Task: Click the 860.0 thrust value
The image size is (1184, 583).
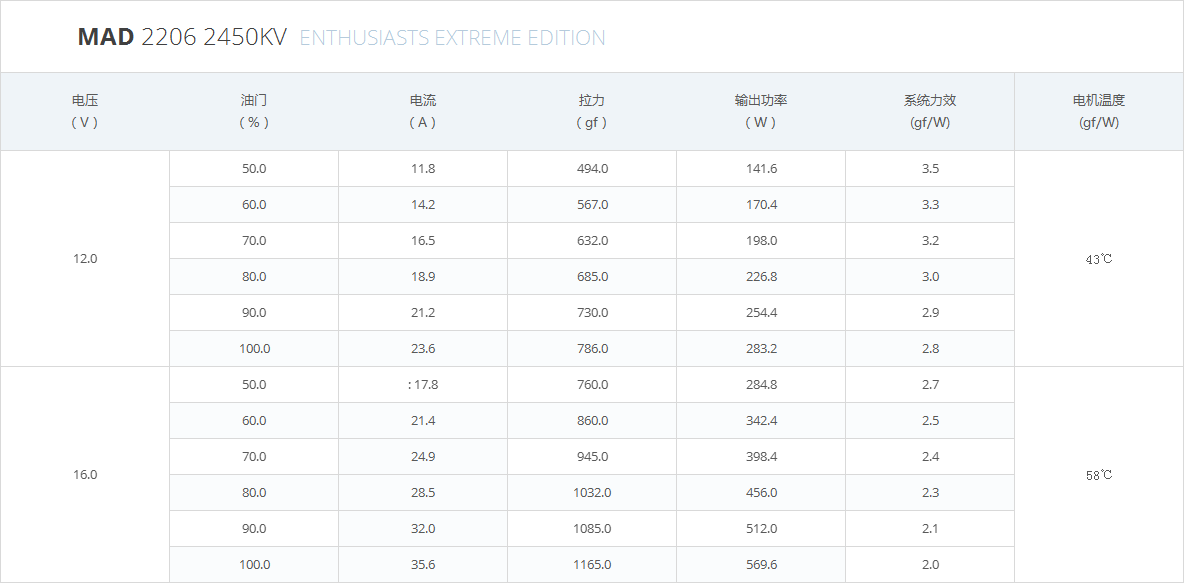Action: point(592,421)
